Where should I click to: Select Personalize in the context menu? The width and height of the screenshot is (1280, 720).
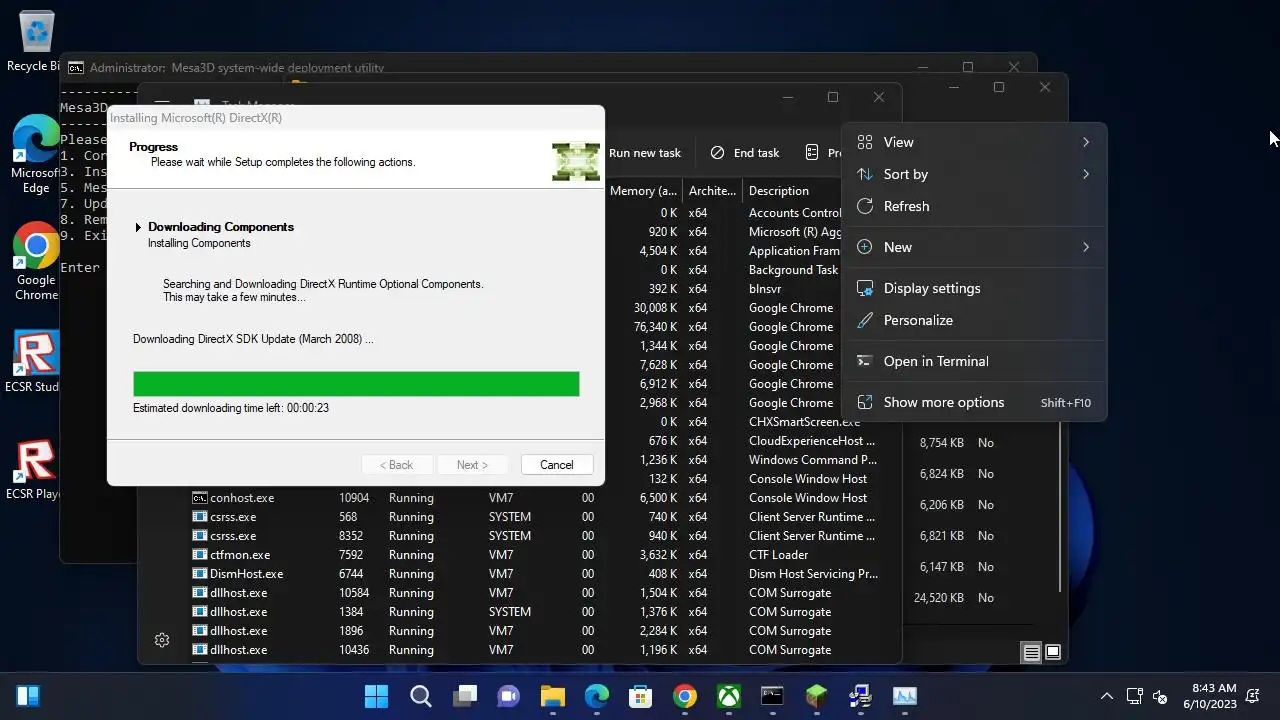coord(975,320)
